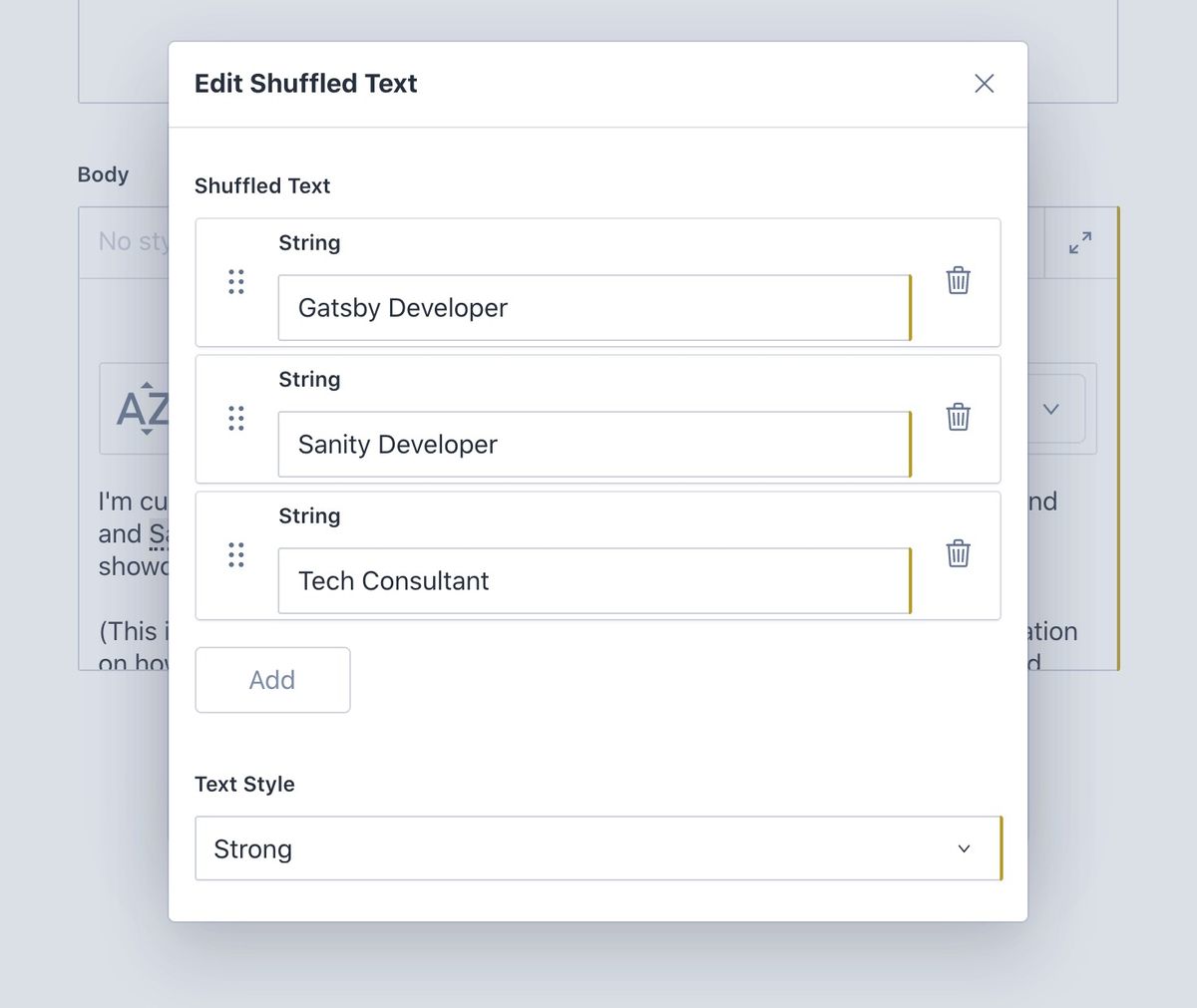Click the Edit Shuffled Text dialog title
The width and height of the screenshot is (1197, 1008).
click(305, 84)
